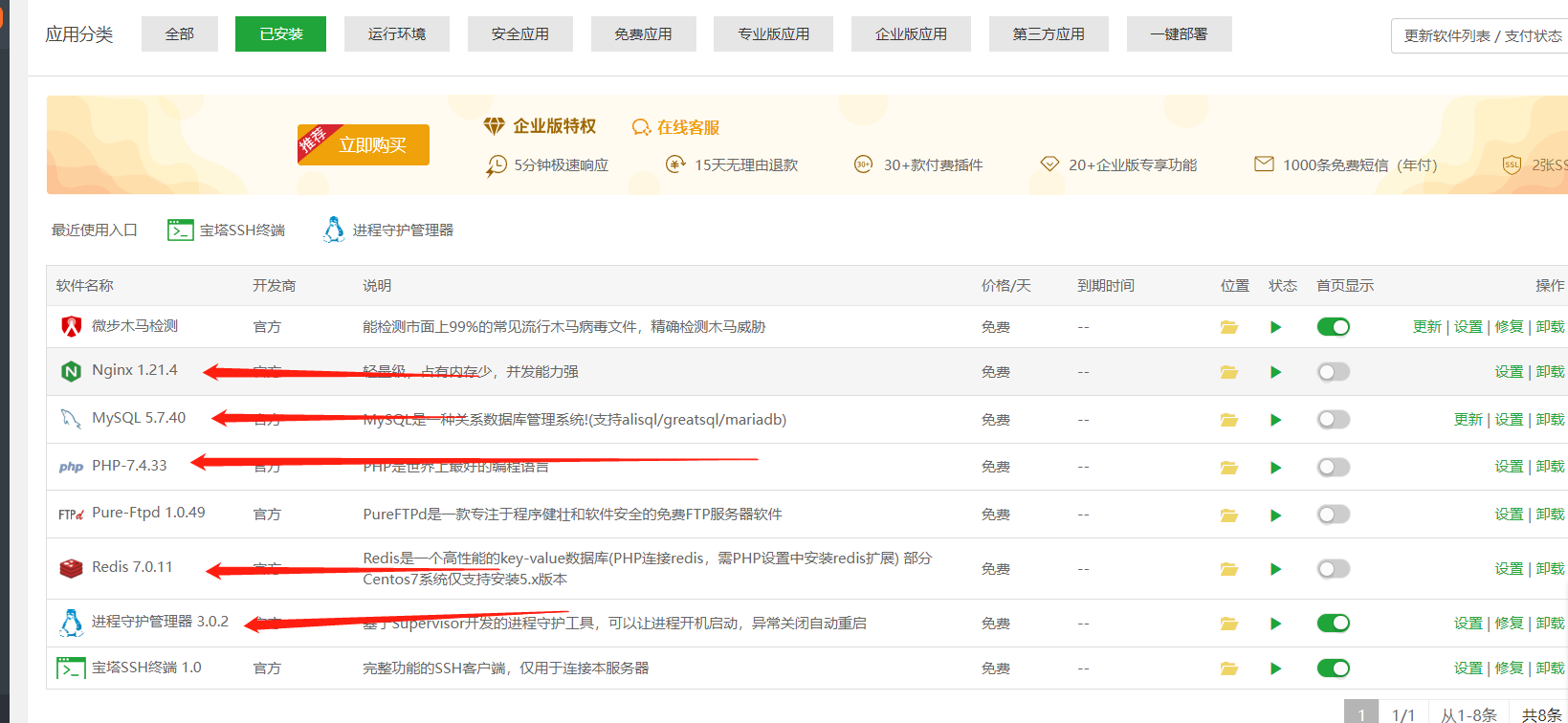The image size is (1568, 723).
Task: Open folder location for Nginx 1.21.4
Action: click(x=1229, y=372)
